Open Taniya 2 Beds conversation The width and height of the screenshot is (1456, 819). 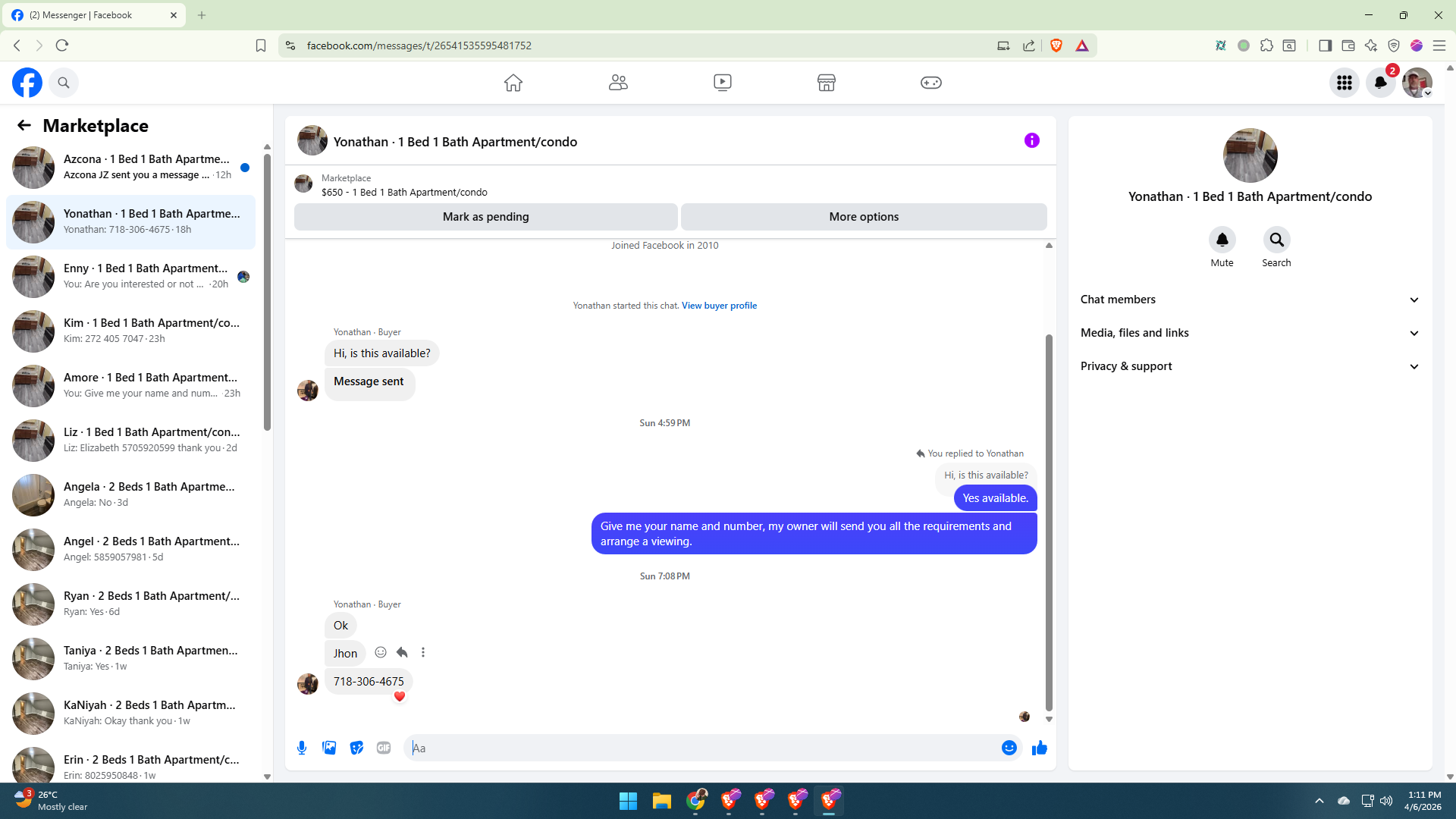(130, 659)
